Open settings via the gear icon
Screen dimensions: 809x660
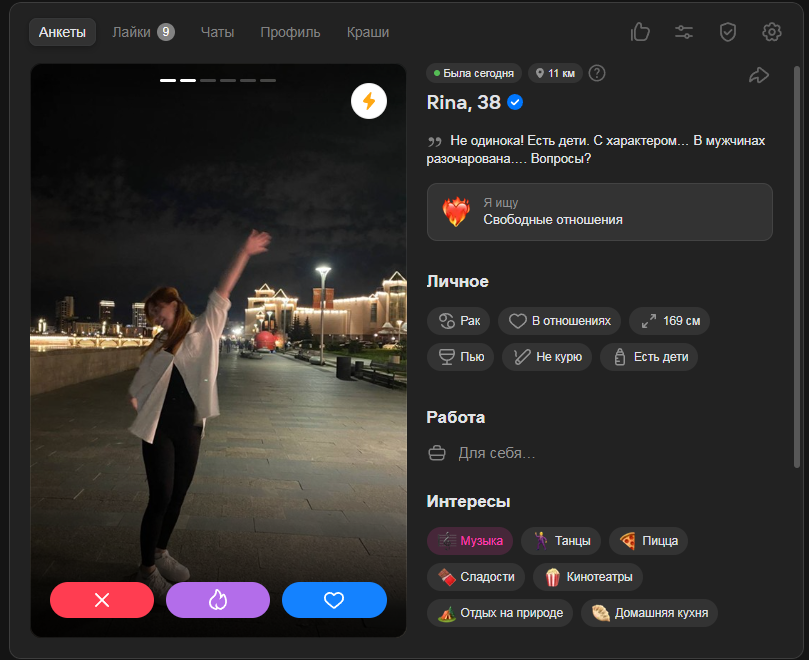[x=771, y=32]
